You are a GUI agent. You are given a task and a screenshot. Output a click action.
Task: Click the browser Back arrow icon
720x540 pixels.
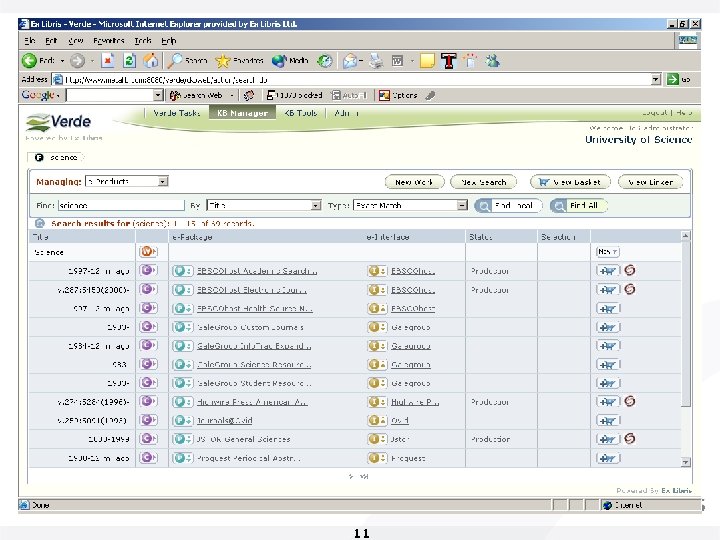[x=29, y=60]
